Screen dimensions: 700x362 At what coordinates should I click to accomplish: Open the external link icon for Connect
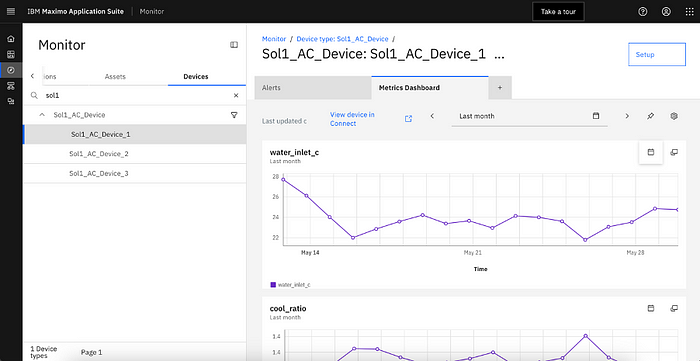click(408, 119)
